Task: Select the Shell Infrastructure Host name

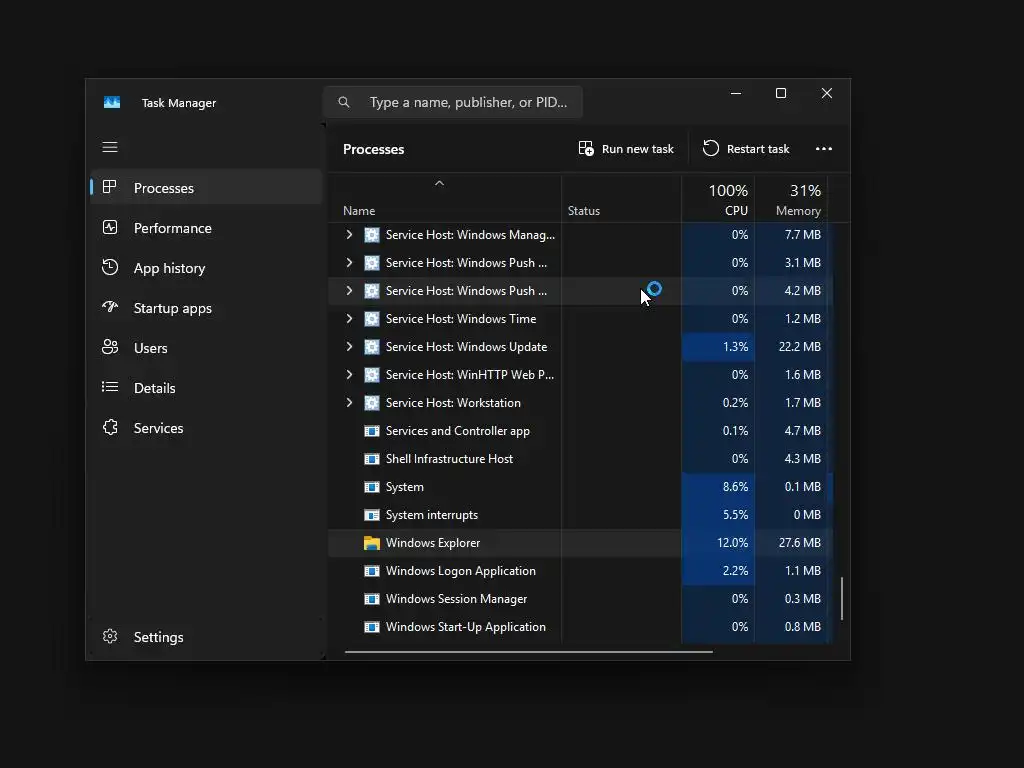Action: click(x=449, y=458)
